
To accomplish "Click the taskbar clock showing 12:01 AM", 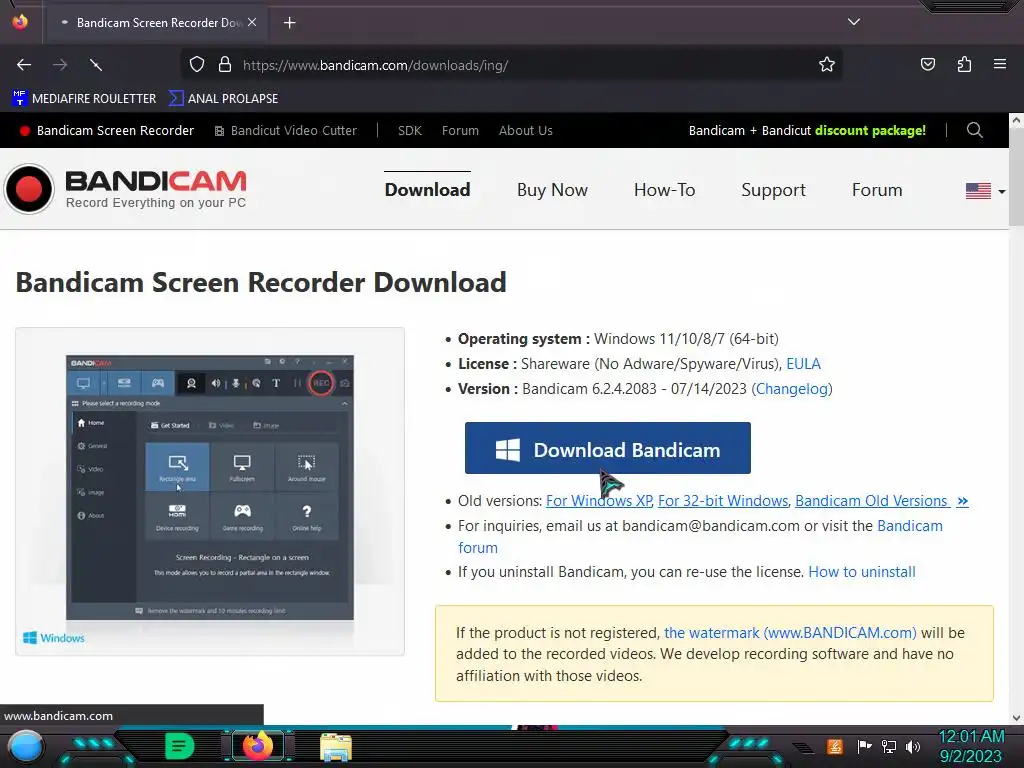I will pos(971,746).
